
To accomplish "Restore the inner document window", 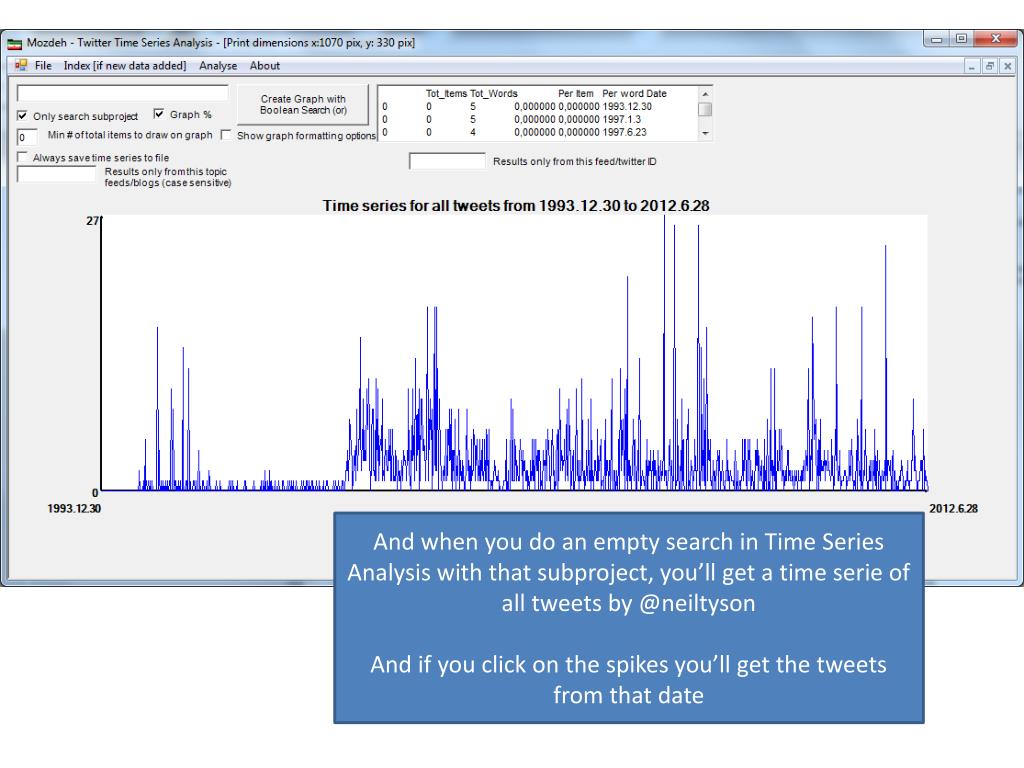I will pos(990,66).
